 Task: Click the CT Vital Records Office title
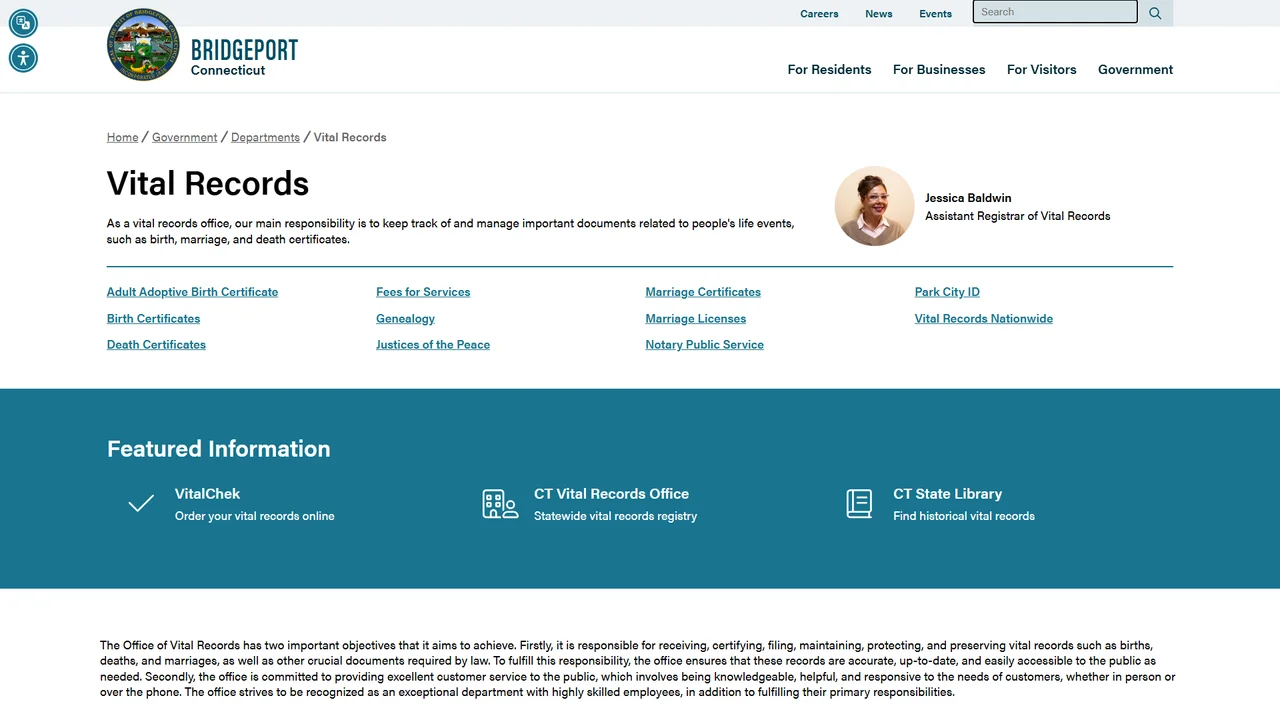point(611,494)
